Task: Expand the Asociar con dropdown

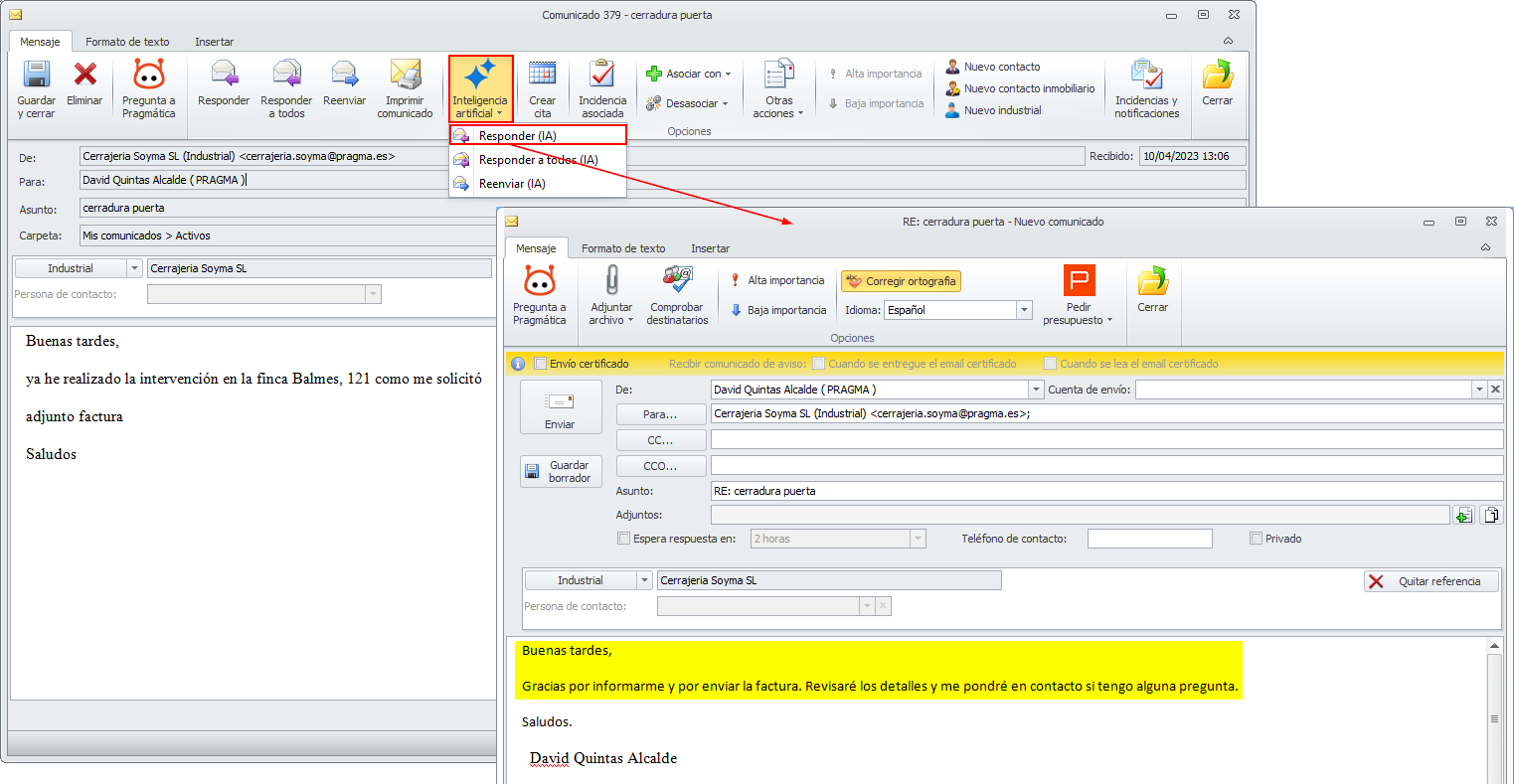Action: (x=688, y=74)
